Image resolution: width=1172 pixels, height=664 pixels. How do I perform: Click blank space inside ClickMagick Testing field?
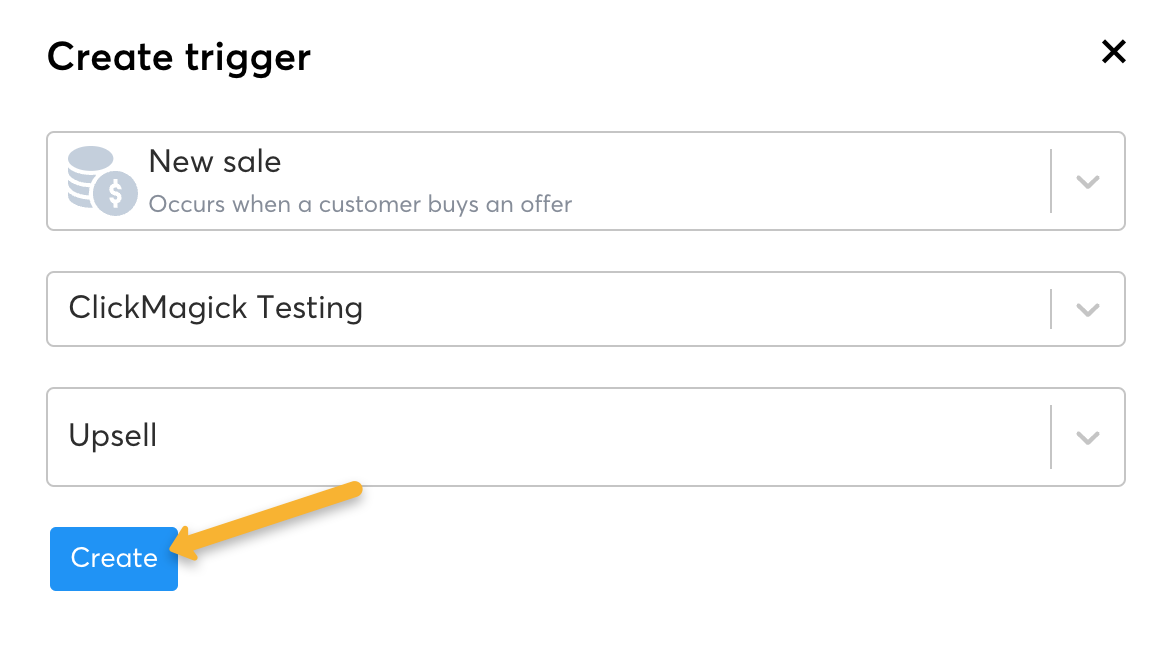click(x=700, y=309)
